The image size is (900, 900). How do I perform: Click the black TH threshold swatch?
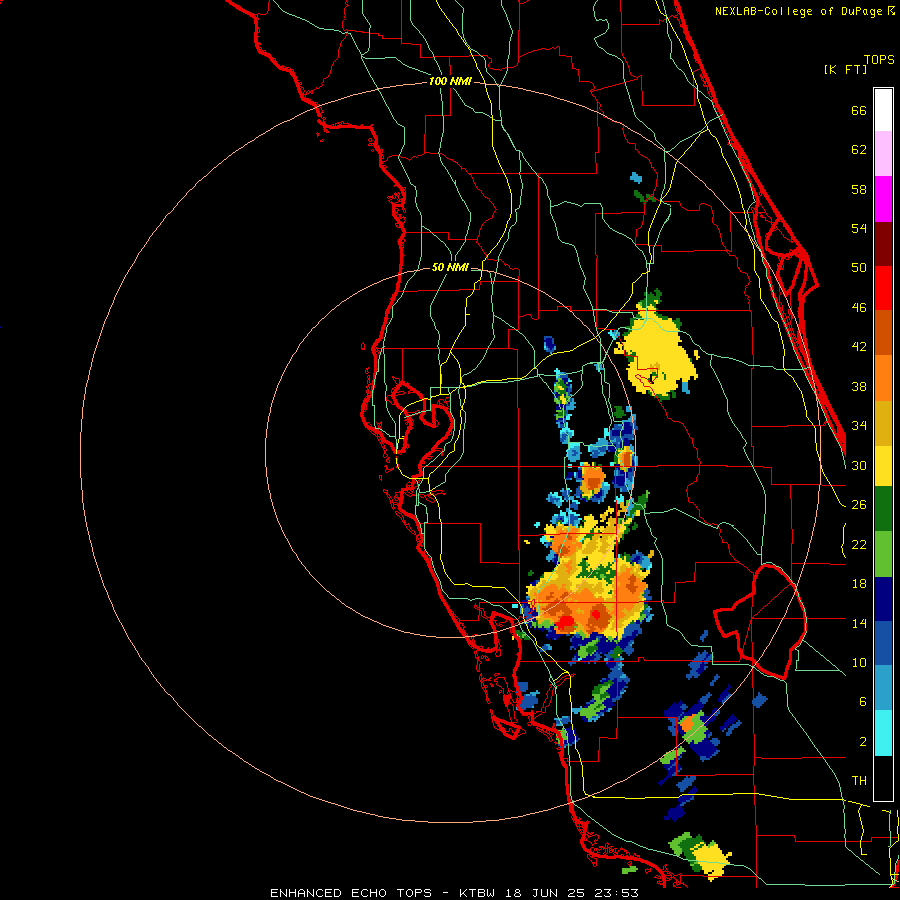click(883, 778)
